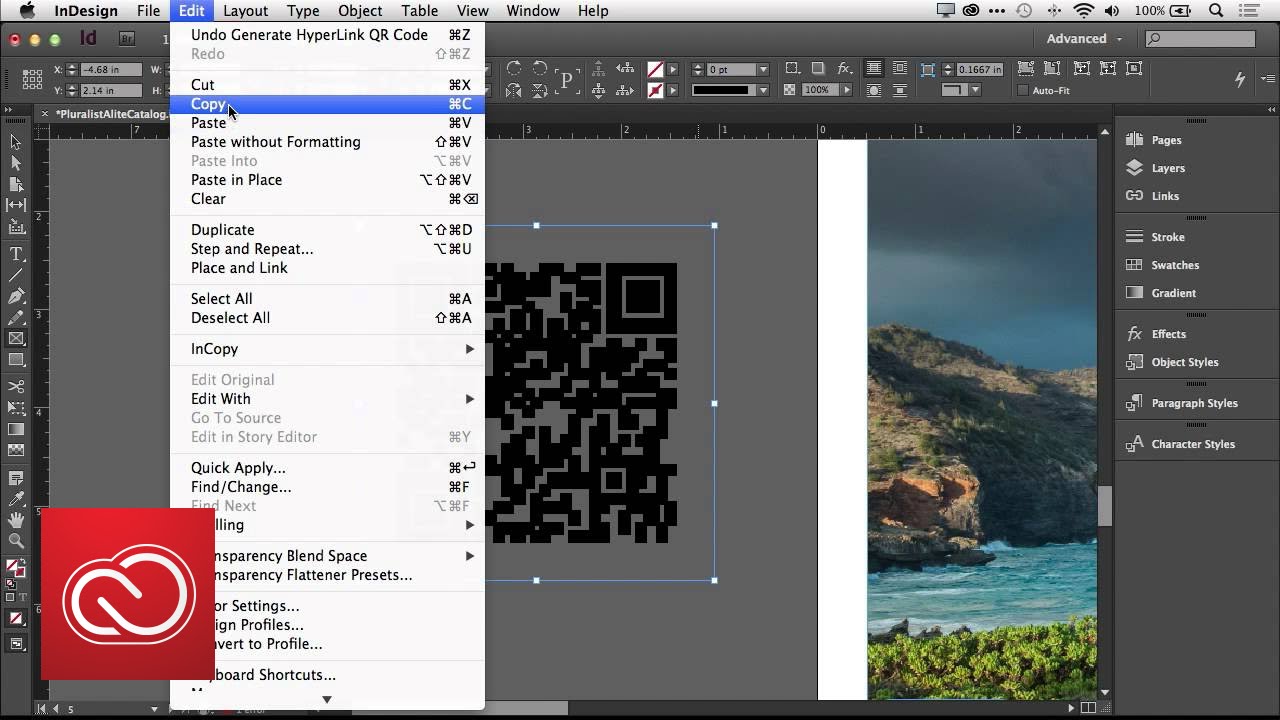
Task: Open the stroke weight dropdown
Action: pos(763,70)
